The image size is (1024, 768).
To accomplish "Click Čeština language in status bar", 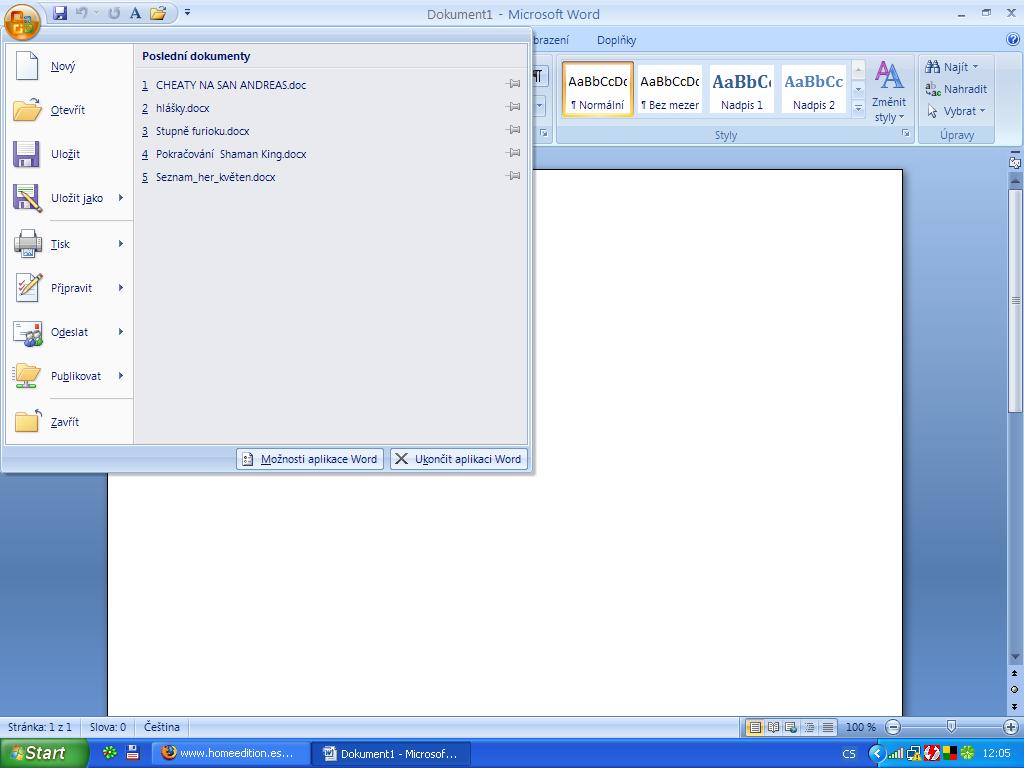I will pos(161,726).
